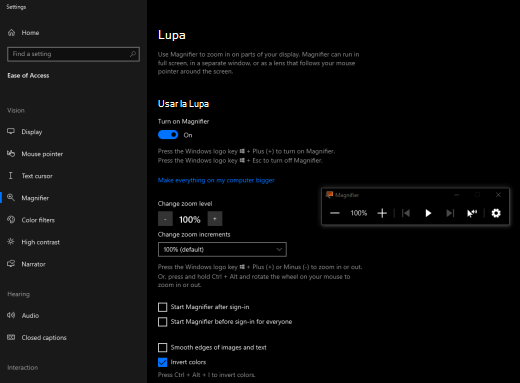Enable Start Magnifier before sign-in for everyone

(x=162, y=322)
